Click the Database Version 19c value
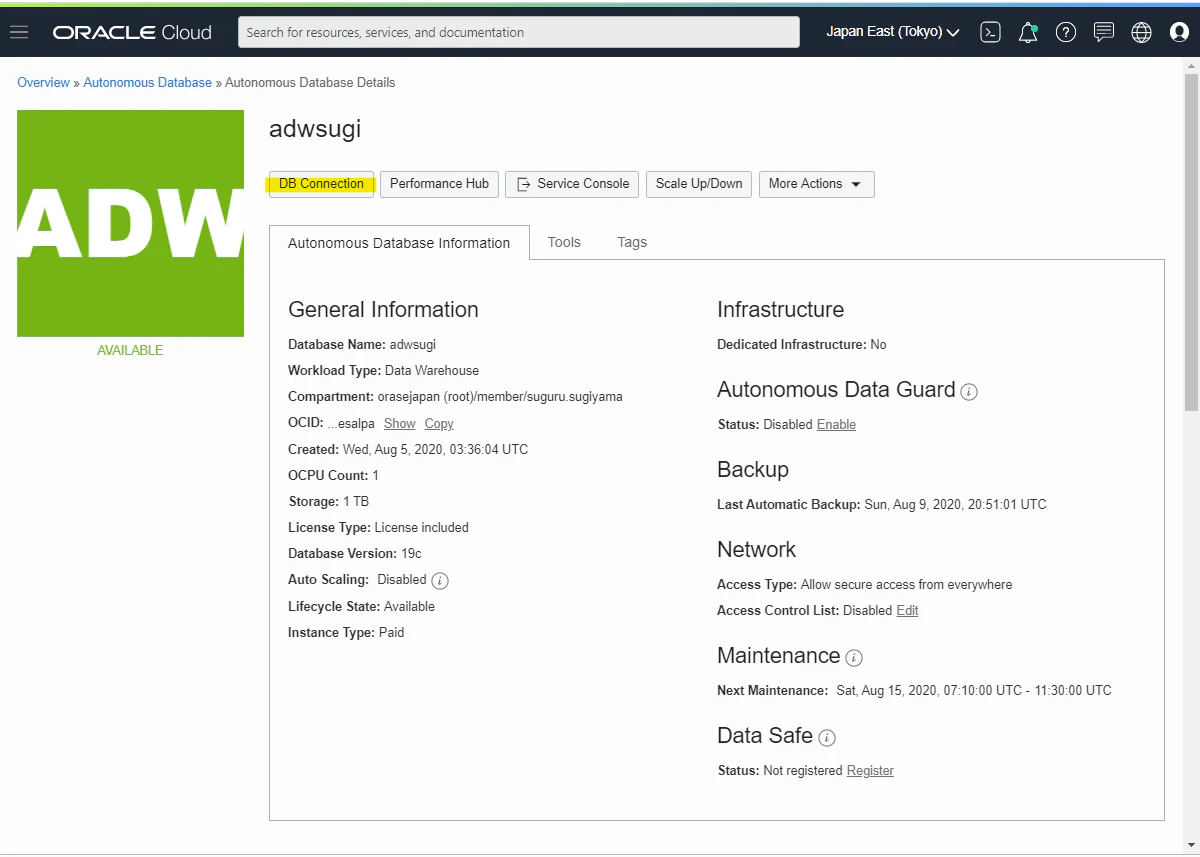1200x857 pixels. point(412,554)
